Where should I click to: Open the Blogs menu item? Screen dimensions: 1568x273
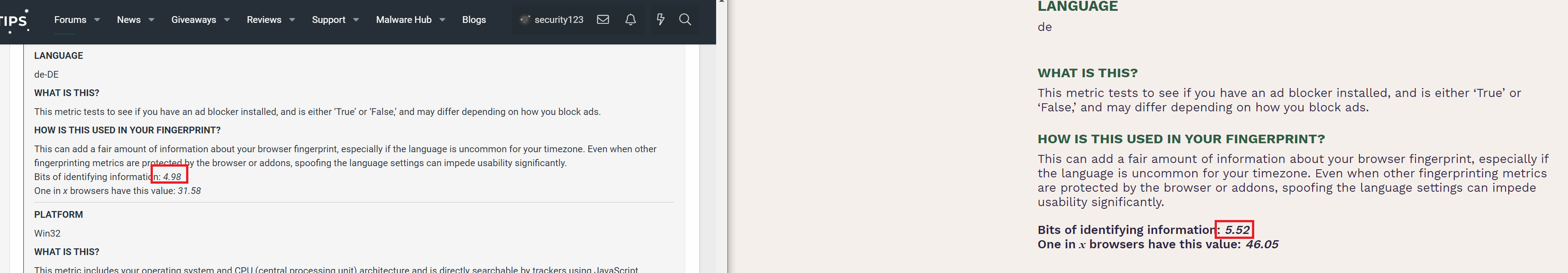pyautogui.click(x=473, y=19)
